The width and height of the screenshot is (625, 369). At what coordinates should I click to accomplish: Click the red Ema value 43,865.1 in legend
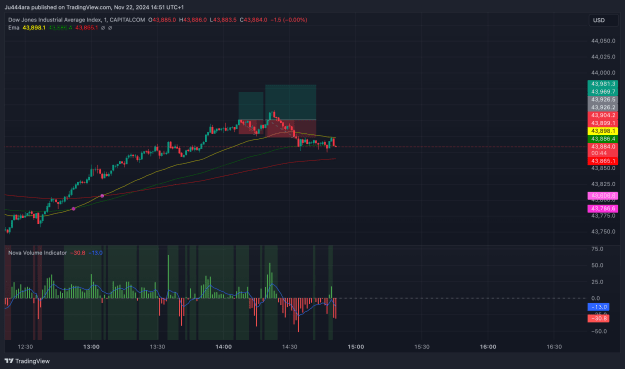pos(86,28)
